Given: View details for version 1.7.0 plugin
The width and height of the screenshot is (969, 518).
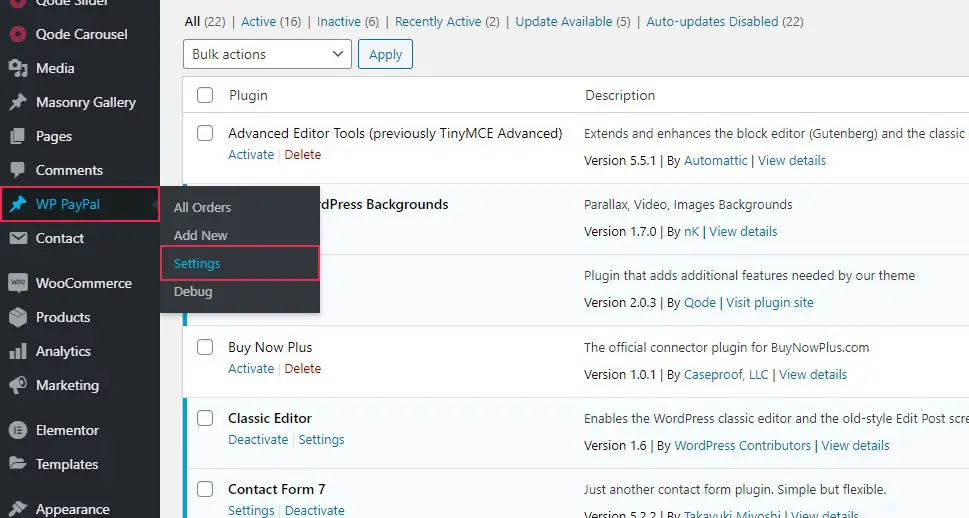Looking at the screenshot, I should coord(743,232).
